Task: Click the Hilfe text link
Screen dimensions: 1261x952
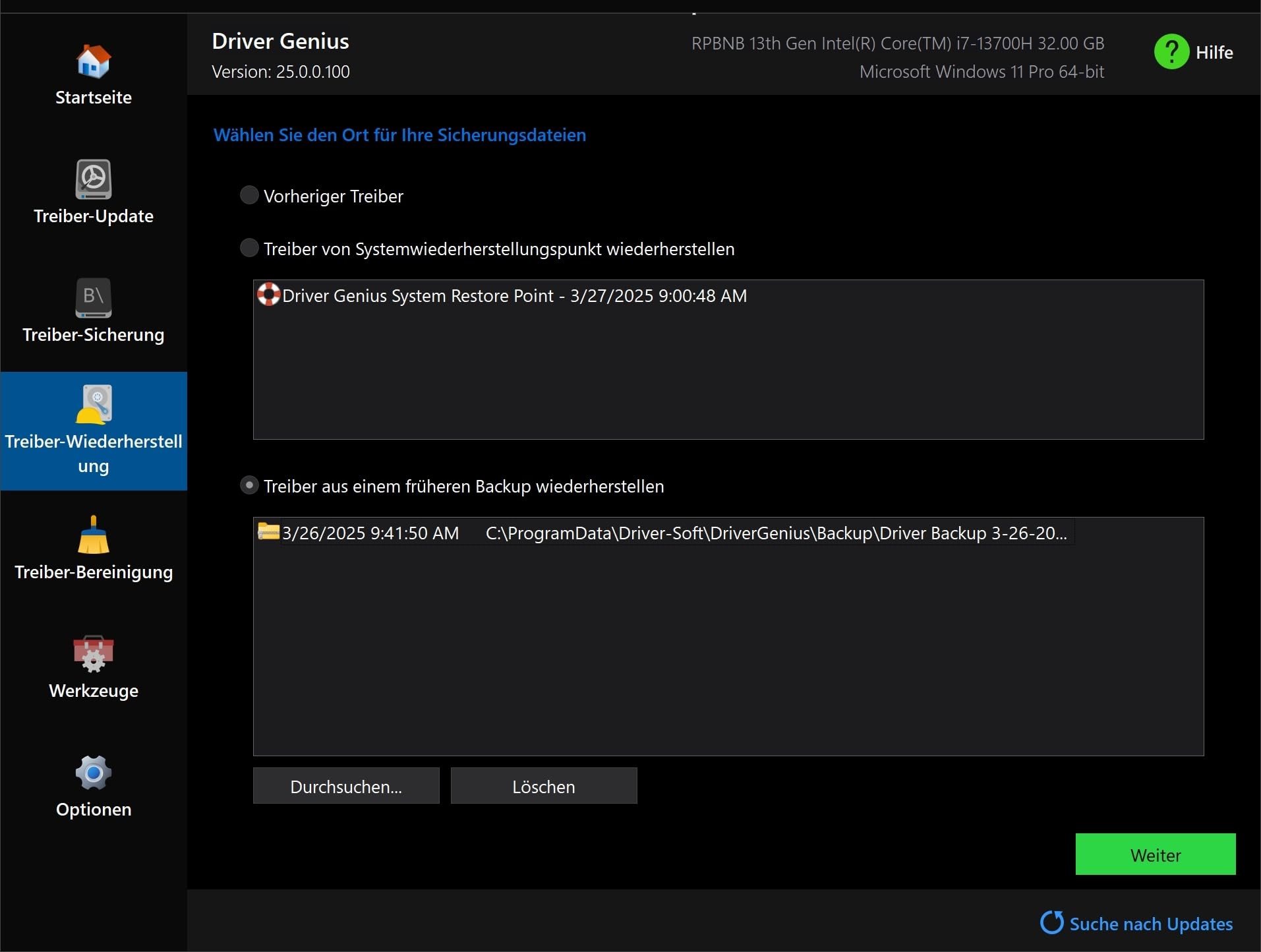Action: (x=1214, y=52)
